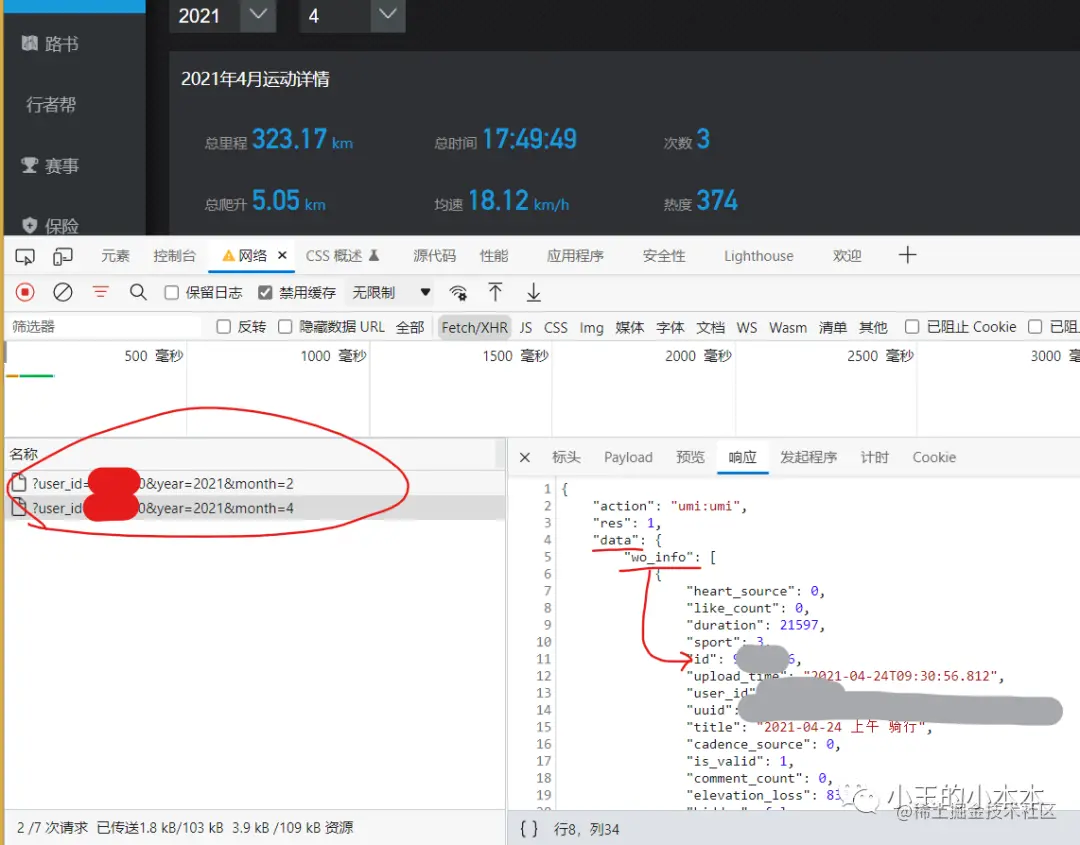The image size is (1080, 845).
Task: Switch to the 控制台 tab
Action: (x=174, y=255)
